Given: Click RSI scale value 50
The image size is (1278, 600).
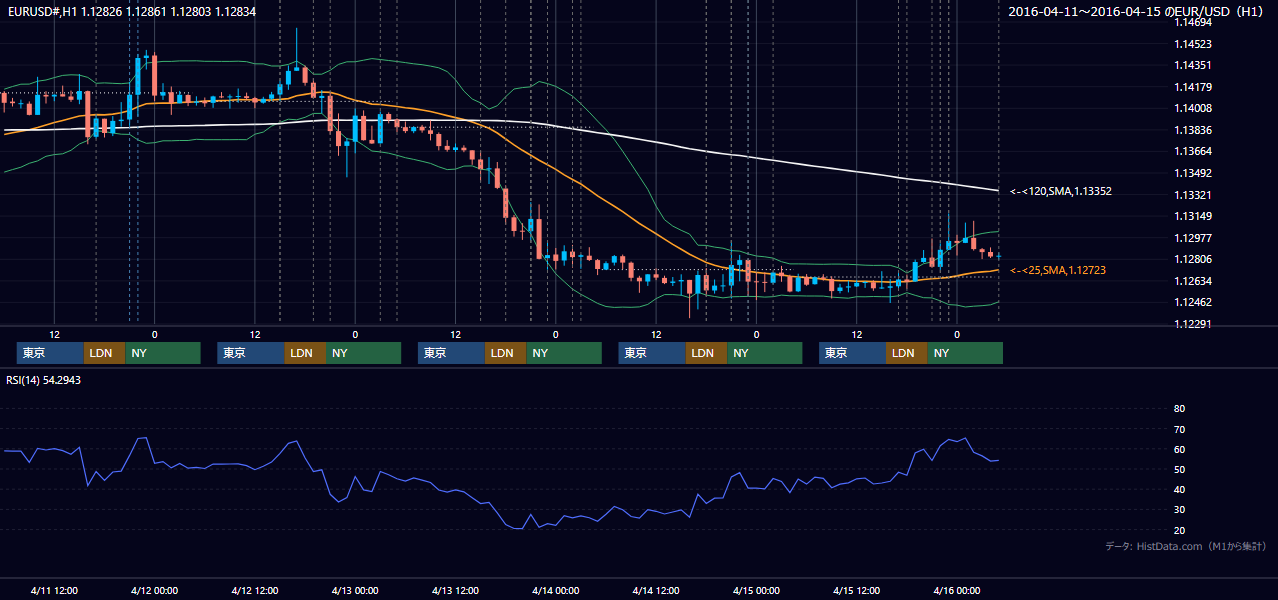Looking at the screenshot, I should coord(1179,469).
